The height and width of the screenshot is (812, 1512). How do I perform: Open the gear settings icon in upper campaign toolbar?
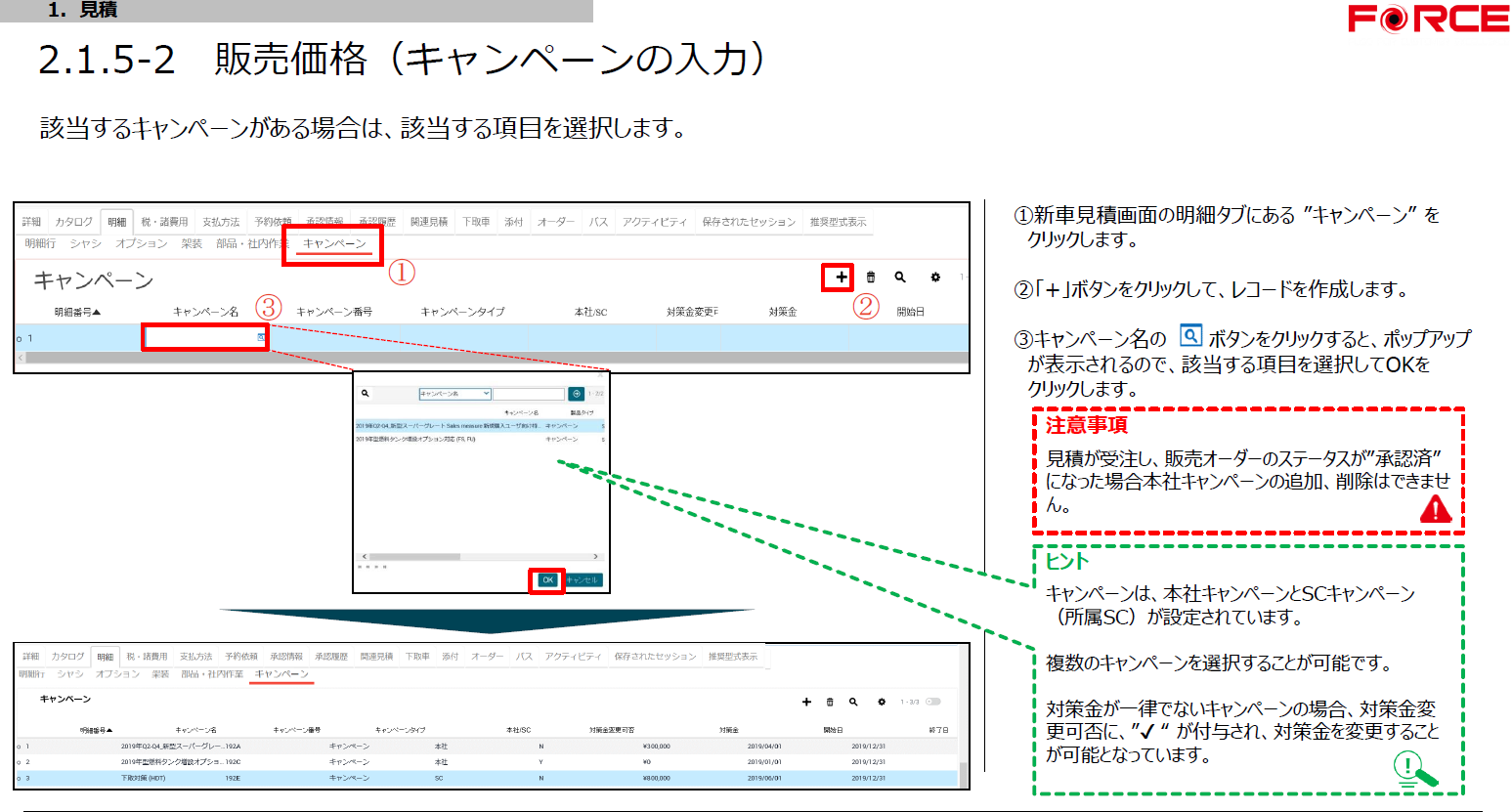(x=935, y=278)
